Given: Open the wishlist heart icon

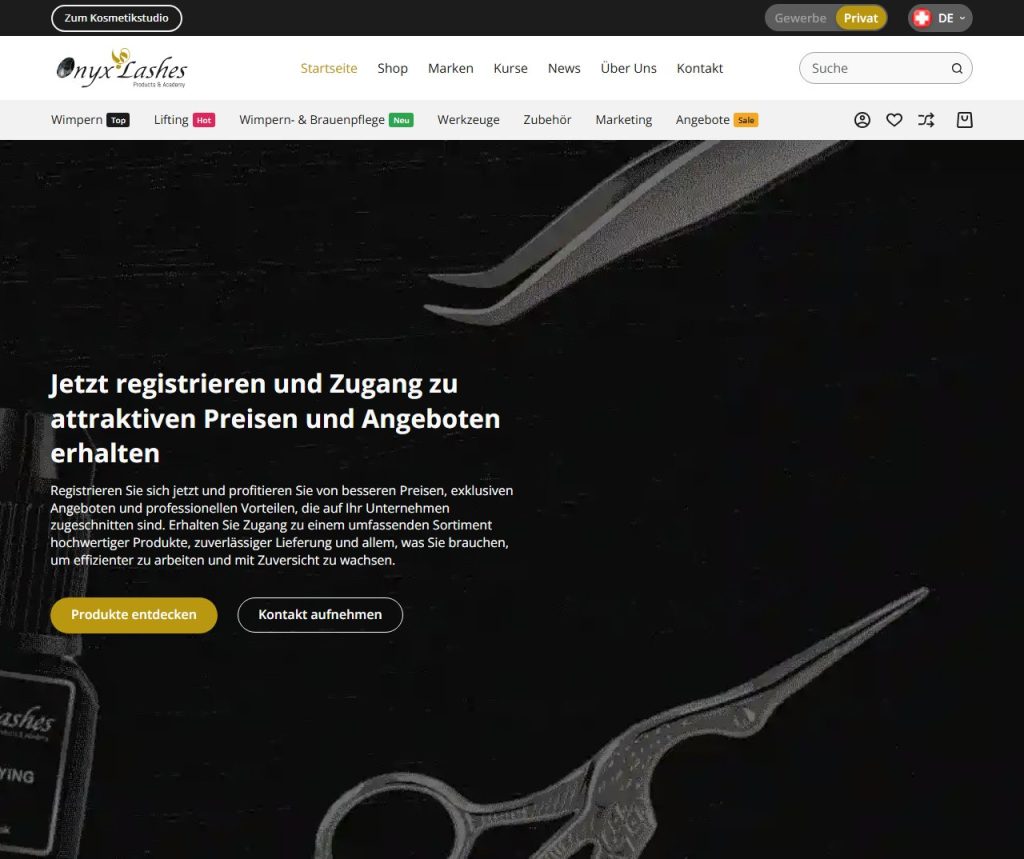Looking at the screenshot, I should click(894, 120).
